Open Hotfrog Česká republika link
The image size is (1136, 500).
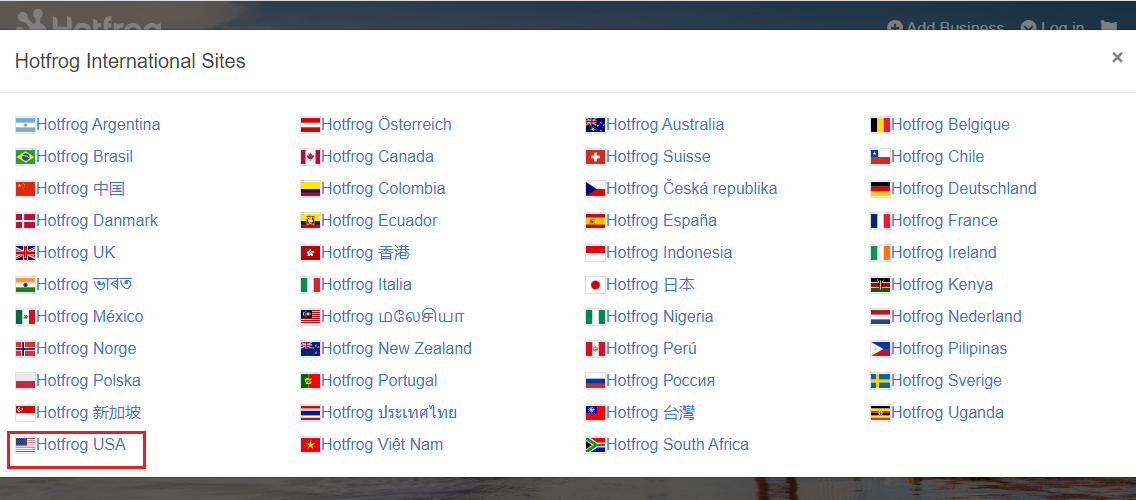tap(692, 188)
